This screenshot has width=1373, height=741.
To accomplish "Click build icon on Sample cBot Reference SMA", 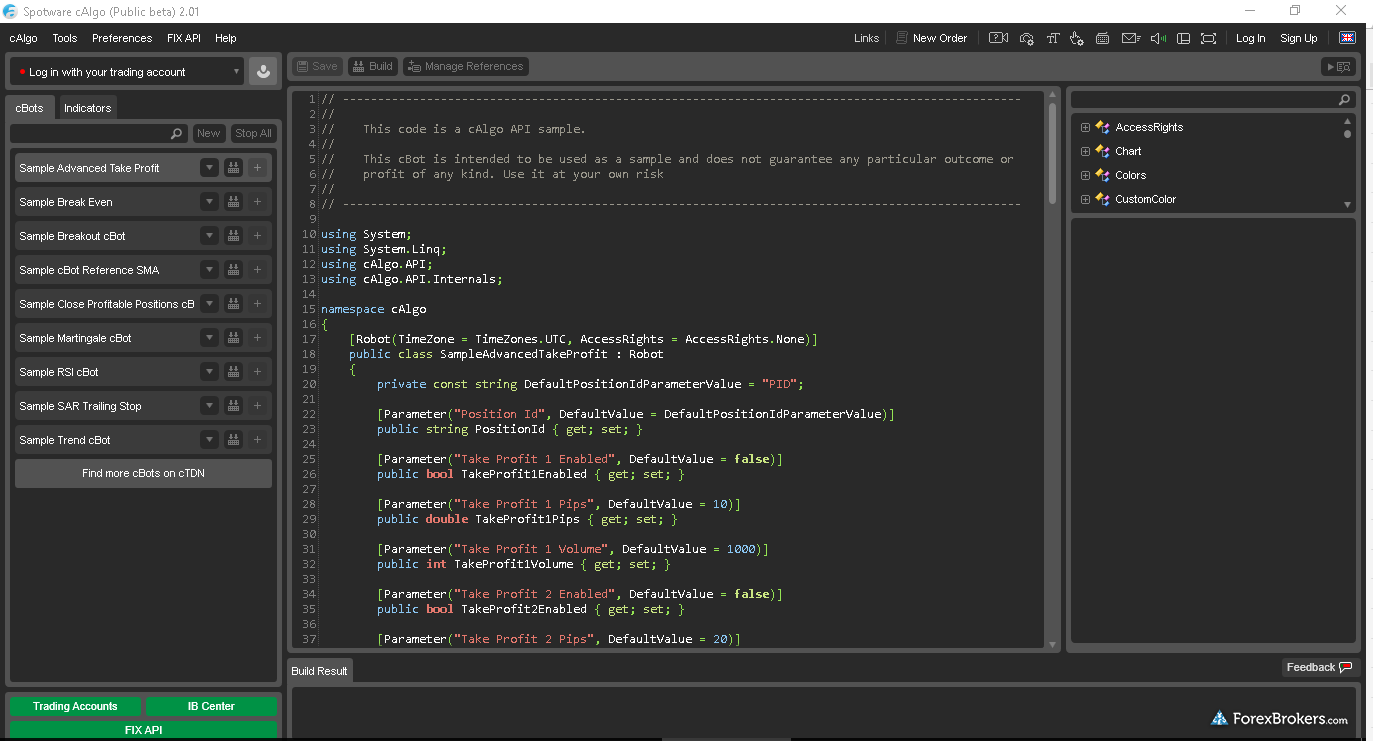I will [233, 270].
